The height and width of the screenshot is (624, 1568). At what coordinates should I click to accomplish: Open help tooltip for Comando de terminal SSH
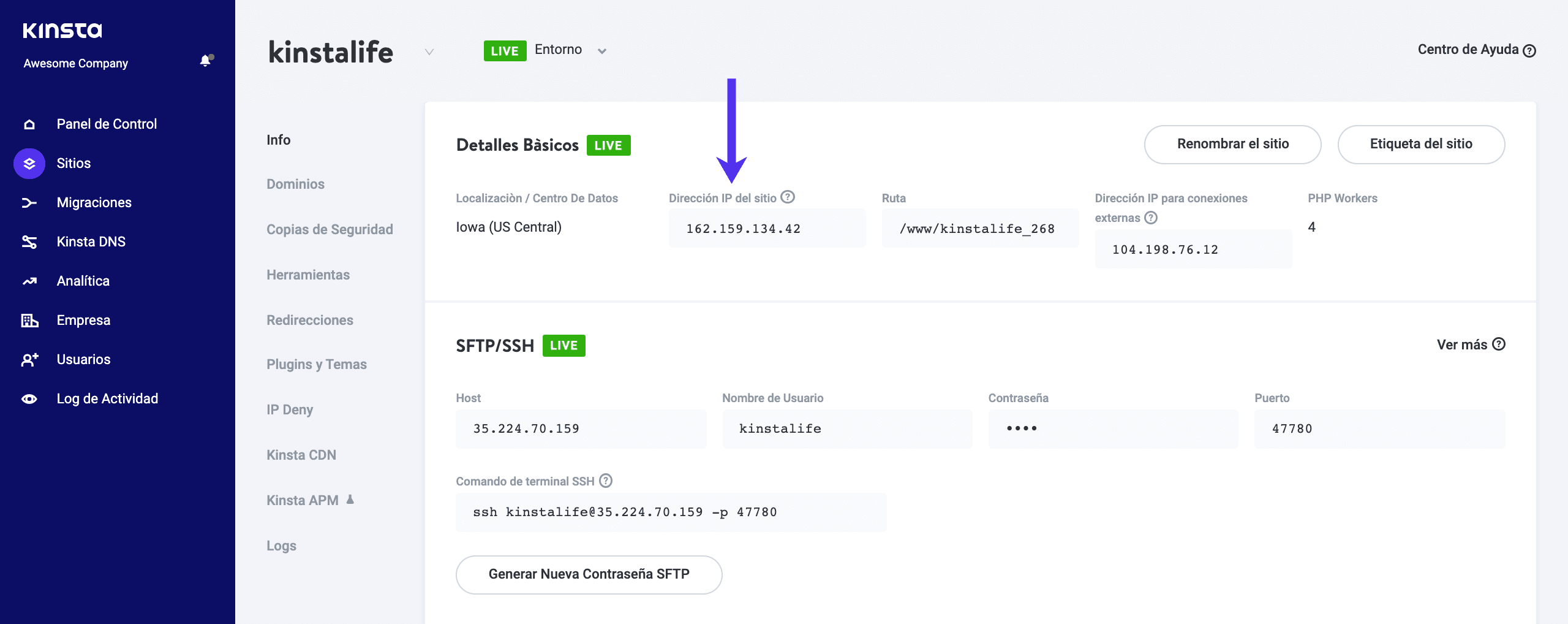[x=606, y=481]
